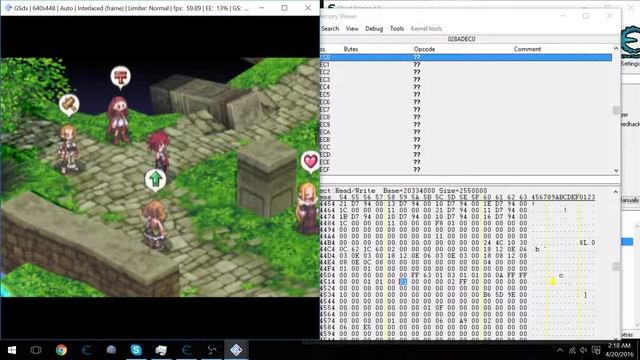Image resolution: width=640 pixels, height=360 pixels.
Task: Click the 028ADEC0 address header bar
Action: tap(469, 39)
